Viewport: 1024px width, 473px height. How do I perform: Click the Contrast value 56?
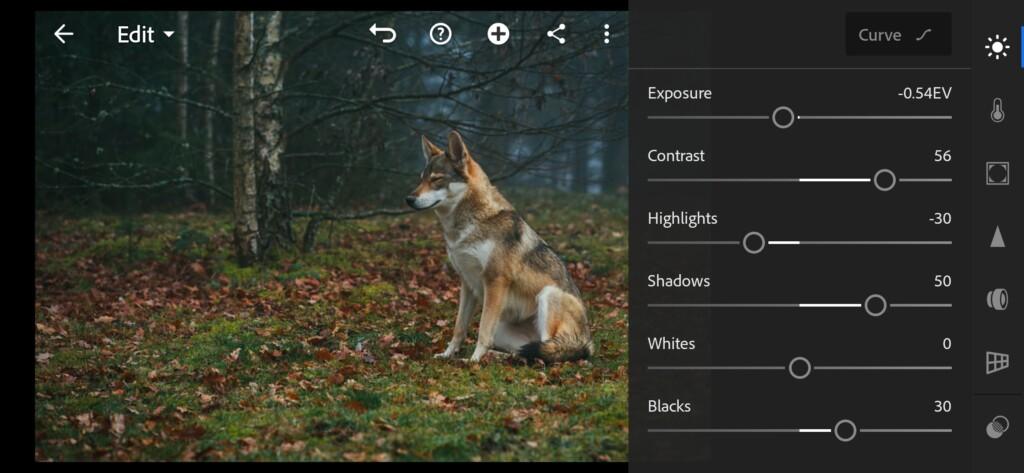[942, 156]
